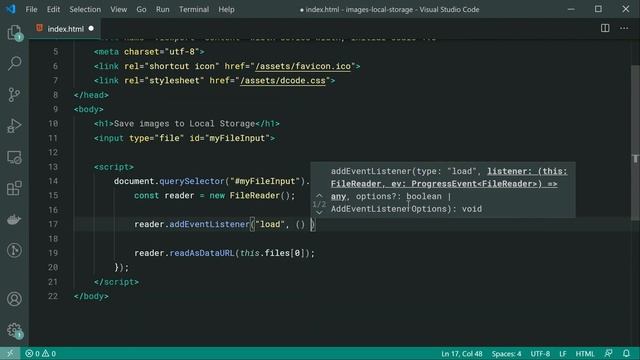640x360 pixels.
Task: Click the meta charset tag on line 5
Action: [149, 52]
